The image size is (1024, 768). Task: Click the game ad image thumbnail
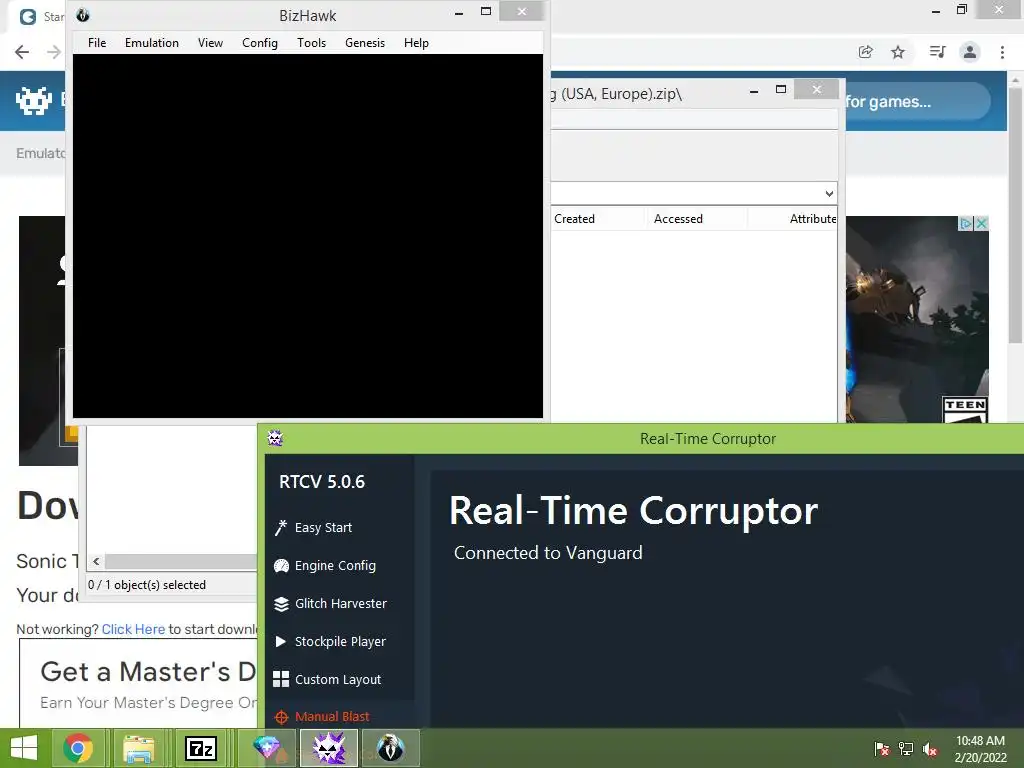(x=917, y=320)
